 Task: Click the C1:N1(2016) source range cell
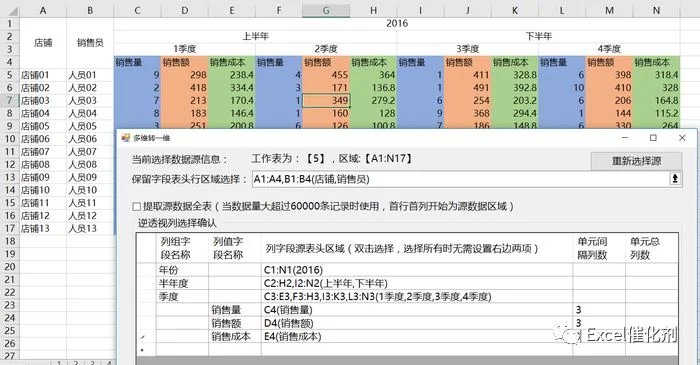[417, 270]
